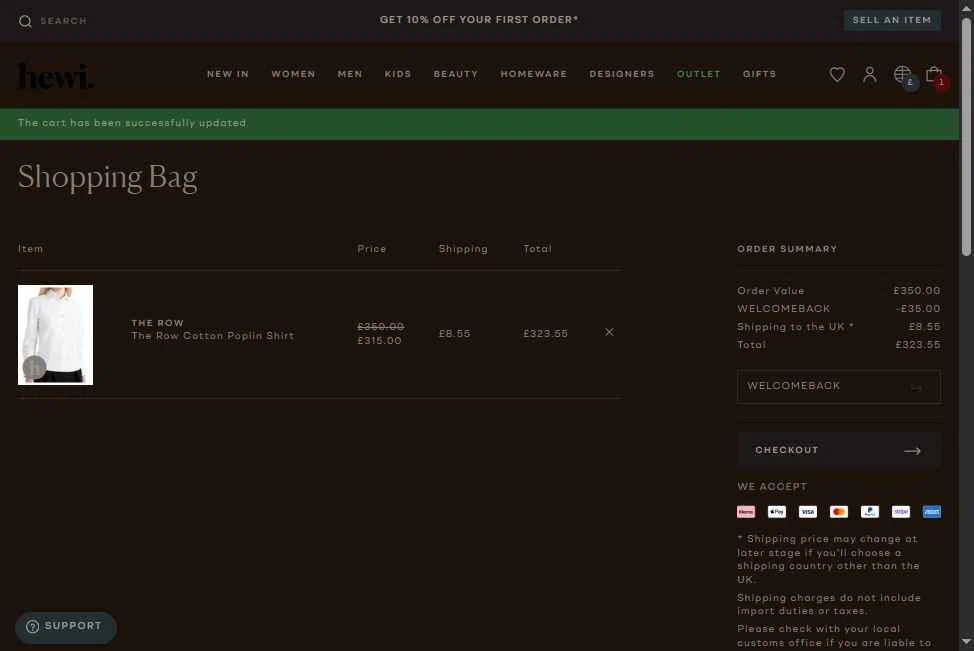Viewport: 974px width, 651px height.
Task: Open The Row Cotton Poplin Shirt link
Action: [212, 336]
